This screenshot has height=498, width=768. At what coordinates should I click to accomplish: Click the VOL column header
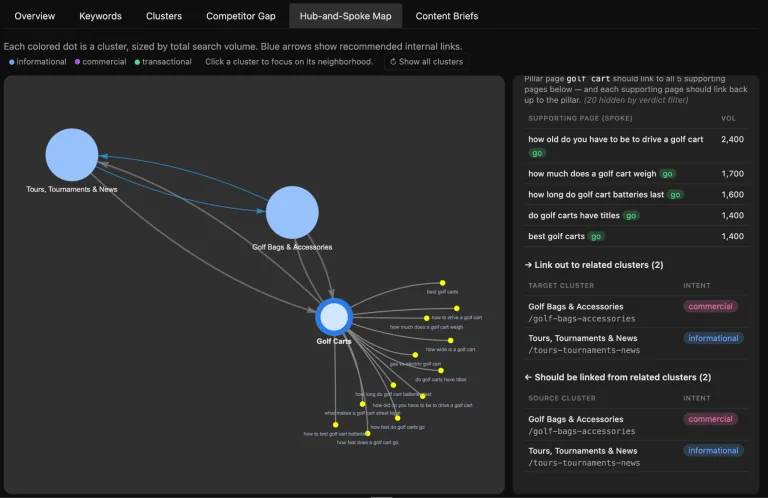point(728,119)
